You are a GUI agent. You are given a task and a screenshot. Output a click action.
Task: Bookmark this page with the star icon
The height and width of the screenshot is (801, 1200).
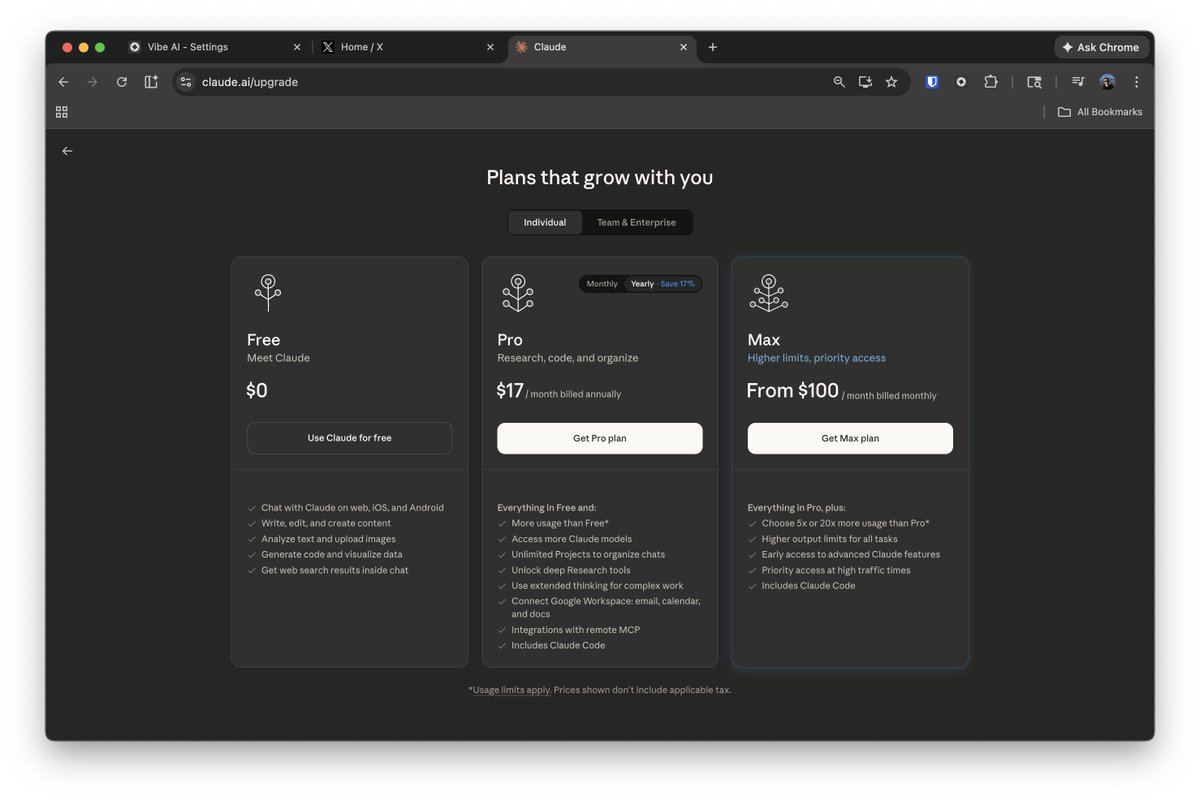[891, 82]
